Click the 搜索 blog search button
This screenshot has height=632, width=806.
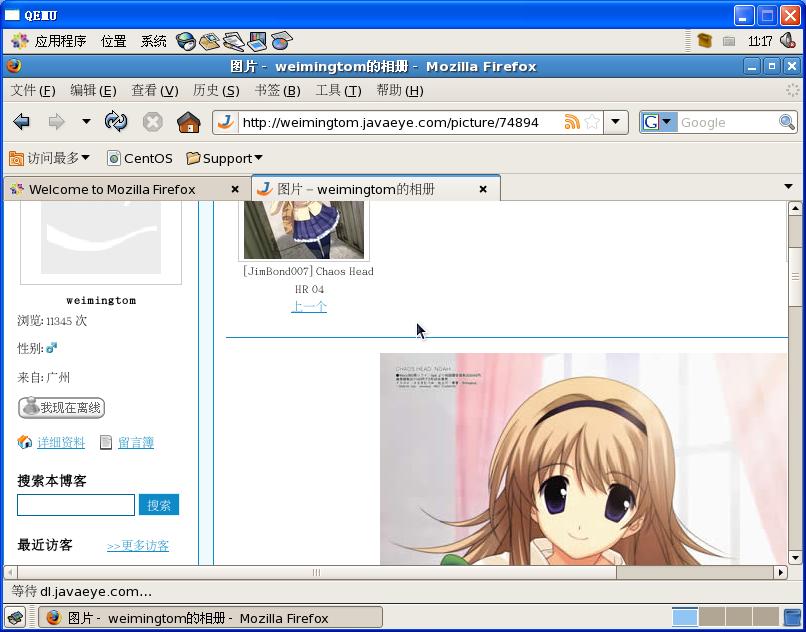159,505
